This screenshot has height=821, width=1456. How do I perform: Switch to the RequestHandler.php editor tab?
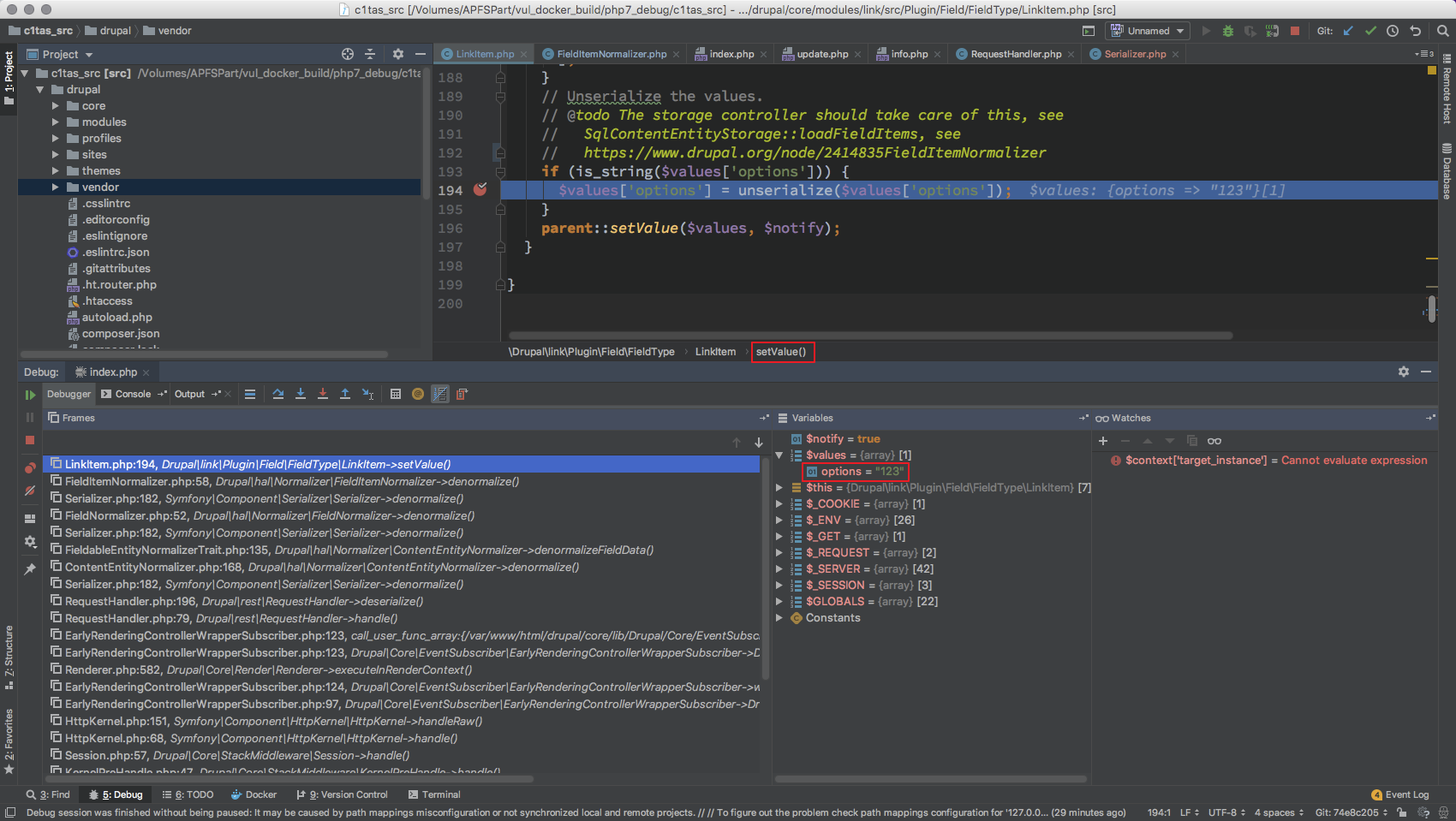(x=1015, y=54)
